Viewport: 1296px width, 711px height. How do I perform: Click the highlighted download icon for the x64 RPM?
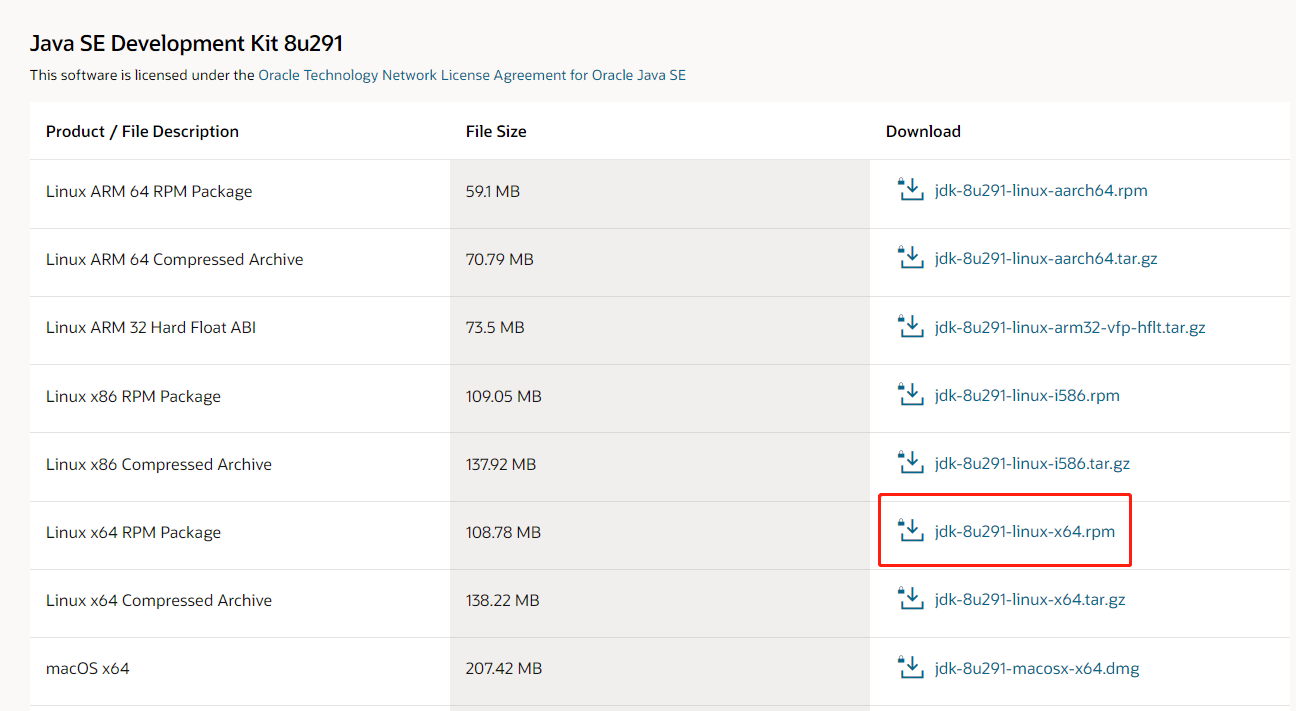point(910,531)
